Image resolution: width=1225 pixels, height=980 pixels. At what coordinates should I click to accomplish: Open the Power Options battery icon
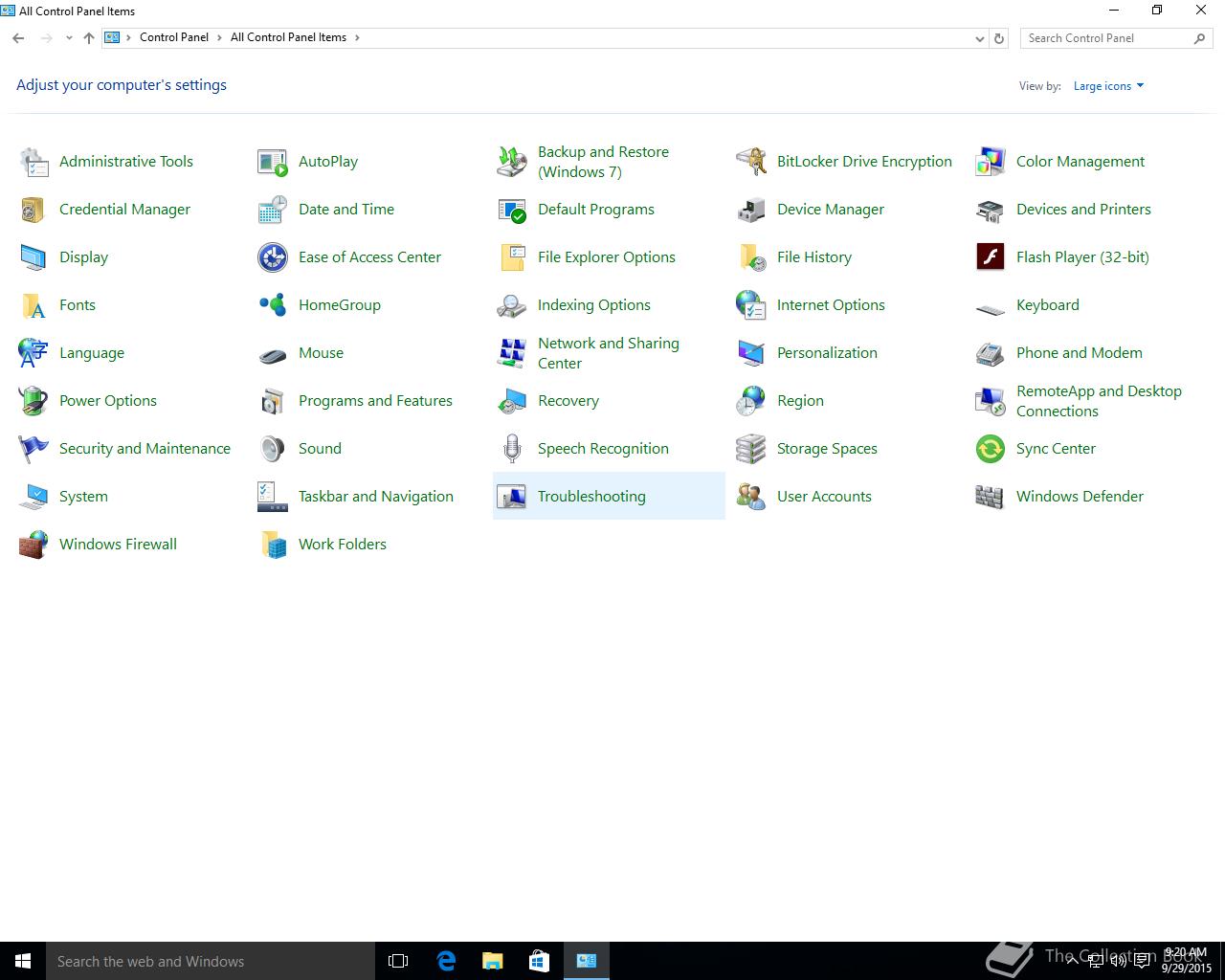pos(33,401)
